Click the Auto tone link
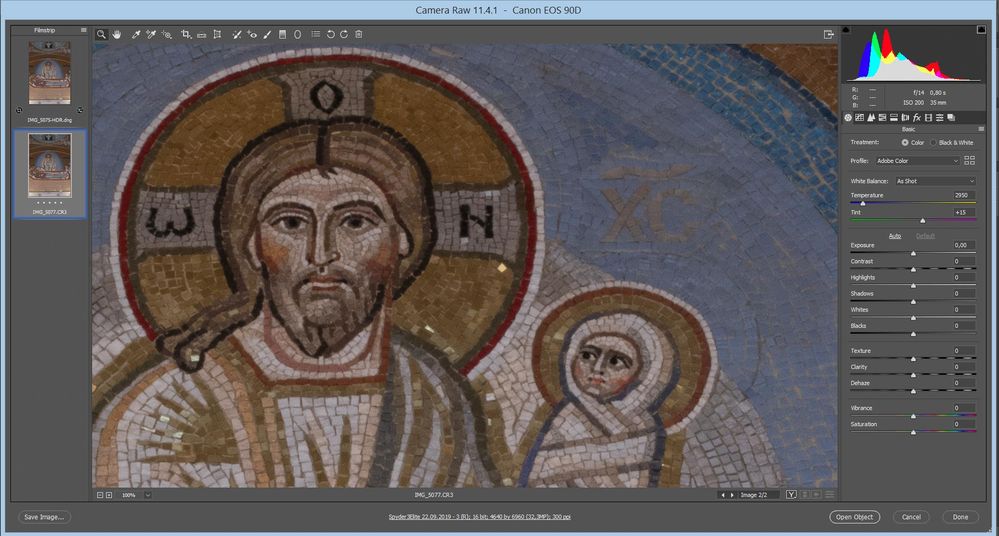Image resolution: width=999 pixels, height=536 pixels. [x=895, y=236]
